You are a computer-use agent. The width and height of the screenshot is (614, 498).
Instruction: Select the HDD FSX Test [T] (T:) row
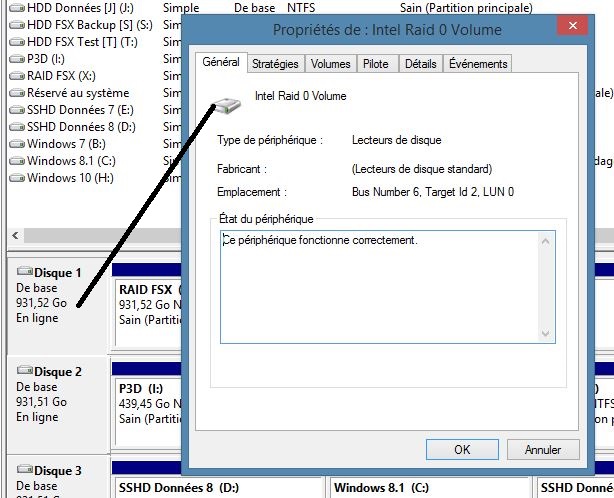pos(95,42)
